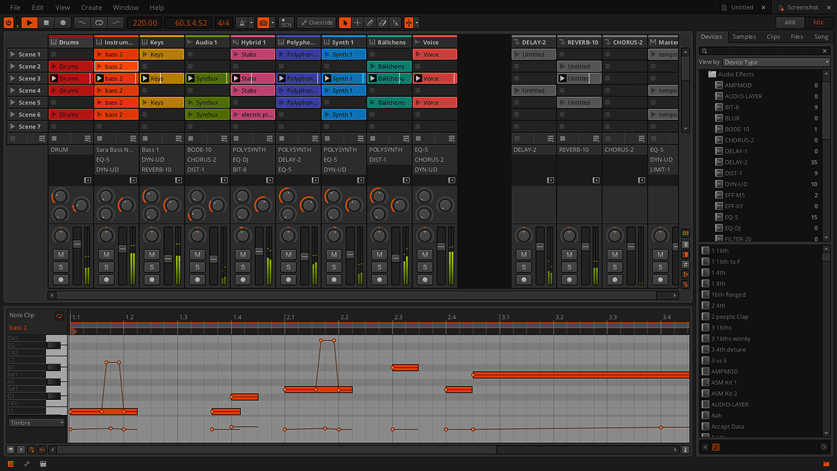Toggle the metronome icon

[x=242, y=22]
